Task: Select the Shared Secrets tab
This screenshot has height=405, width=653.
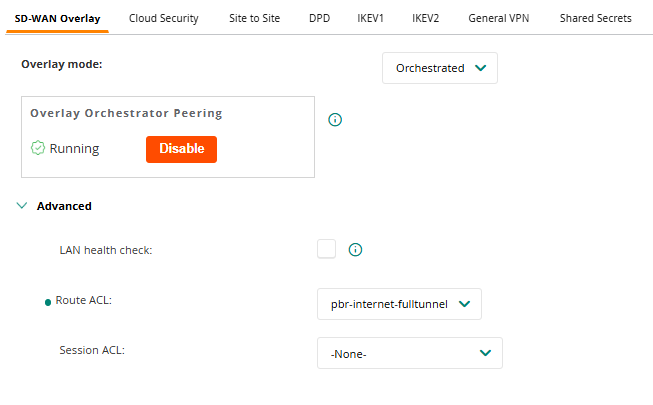Action: coord(595,18)
